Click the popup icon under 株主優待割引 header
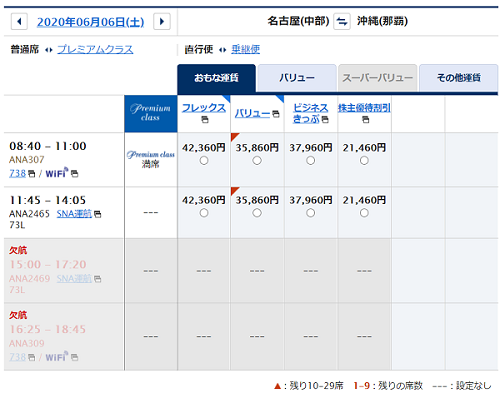The height and width of the screenshot is (398, 500). (366, 120)
